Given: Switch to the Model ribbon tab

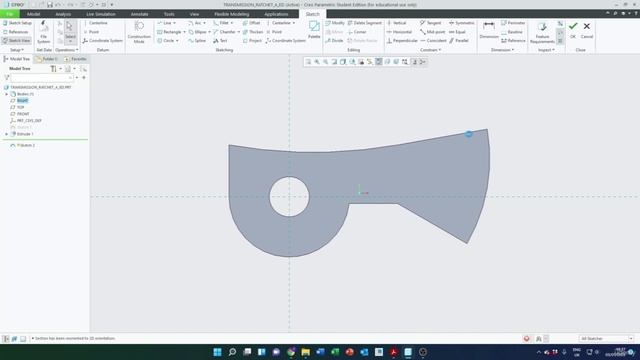Looking at the screenshot, I should (x=33, y=14).
